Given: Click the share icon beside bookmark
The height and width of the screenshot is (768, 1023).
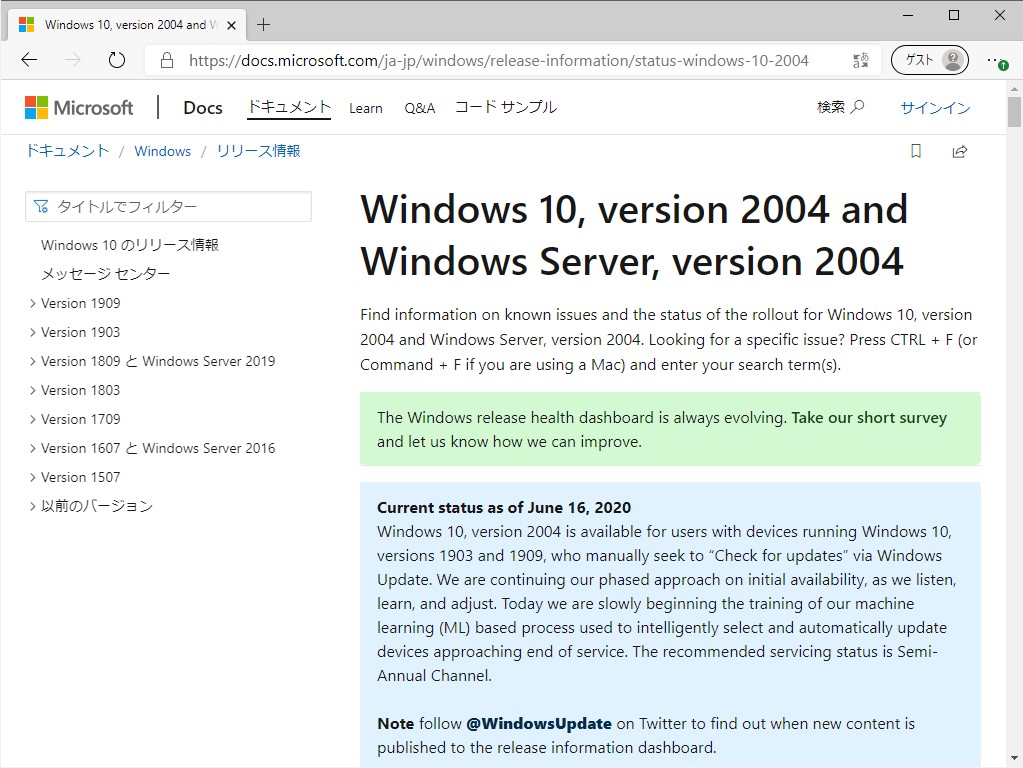Looking at the screenshot, I should [960, 151].
